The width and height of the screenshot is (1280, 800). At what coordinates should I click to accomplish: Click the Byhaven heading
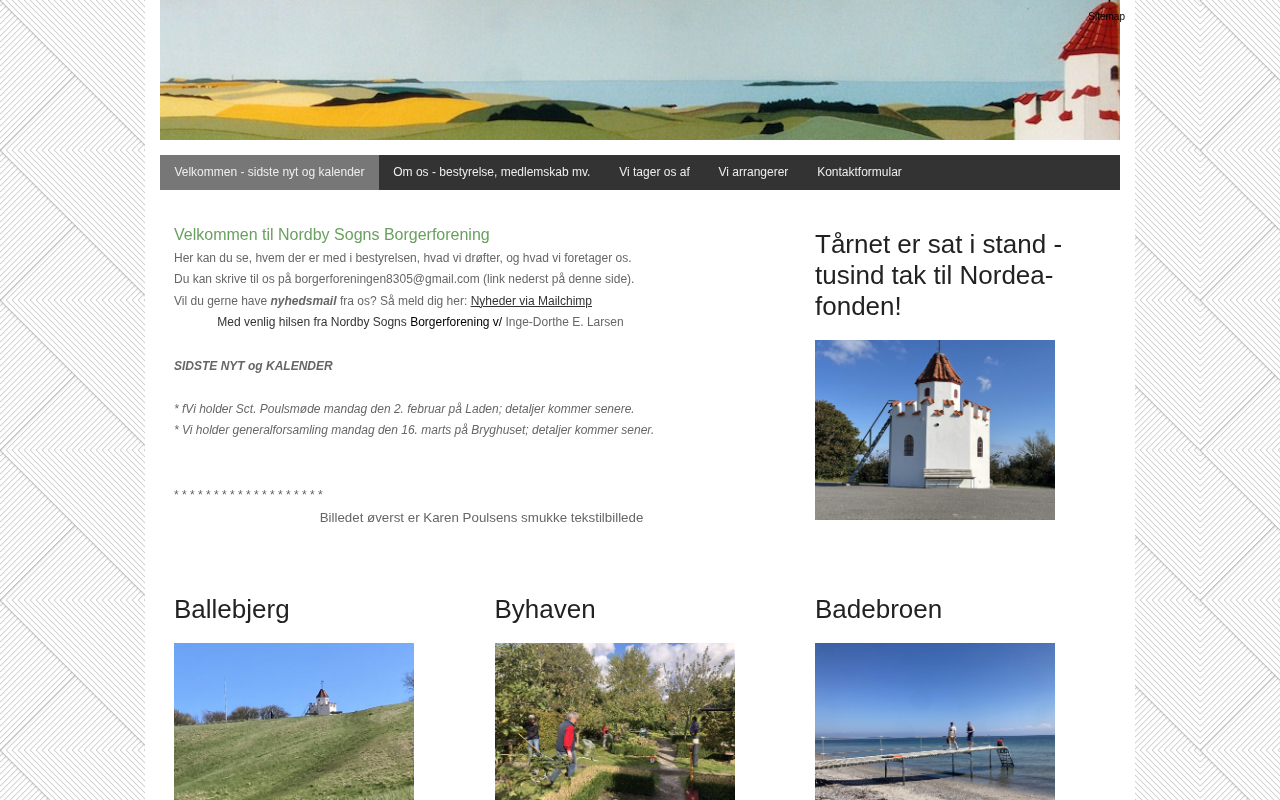click(545, 609)
